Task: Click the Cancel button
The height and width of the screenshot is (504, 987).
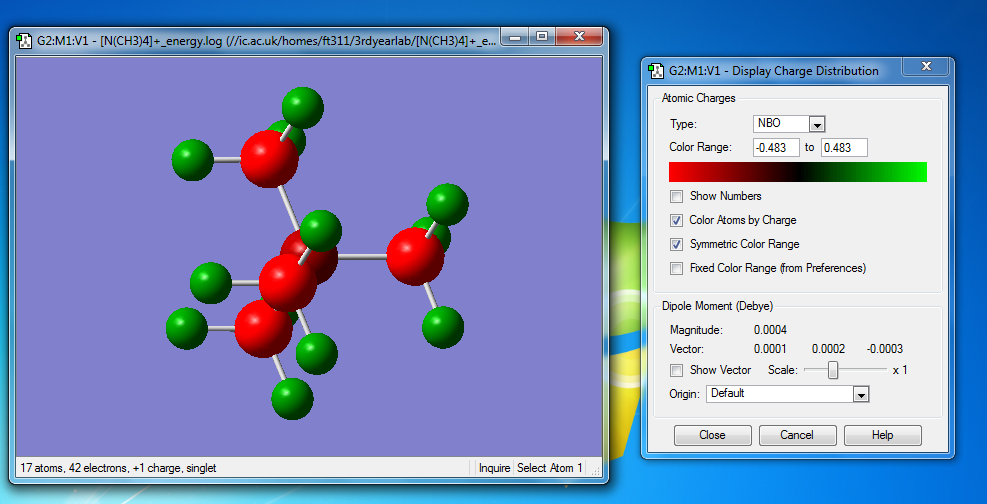Action: point(798,435)
